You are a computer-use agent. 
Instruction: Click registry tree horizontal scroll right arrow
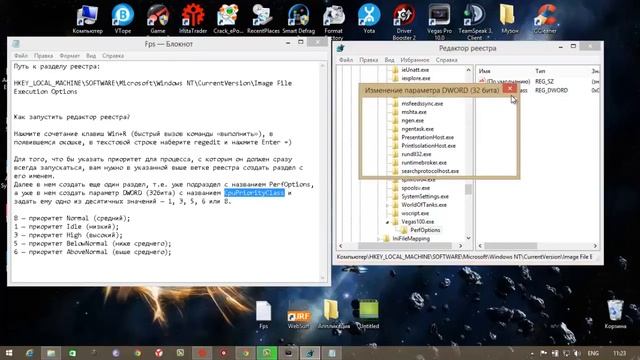pyautogui.click(x=460, y=246)
